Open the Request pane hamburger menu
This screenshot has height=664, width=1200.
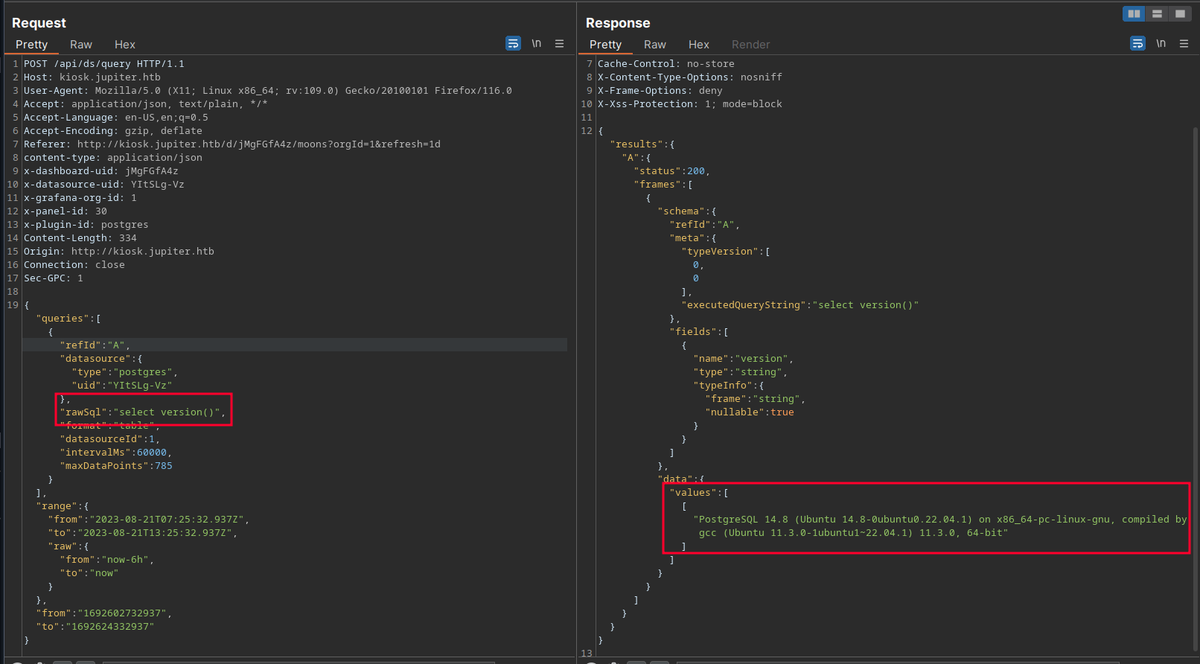tap(559, 43)
